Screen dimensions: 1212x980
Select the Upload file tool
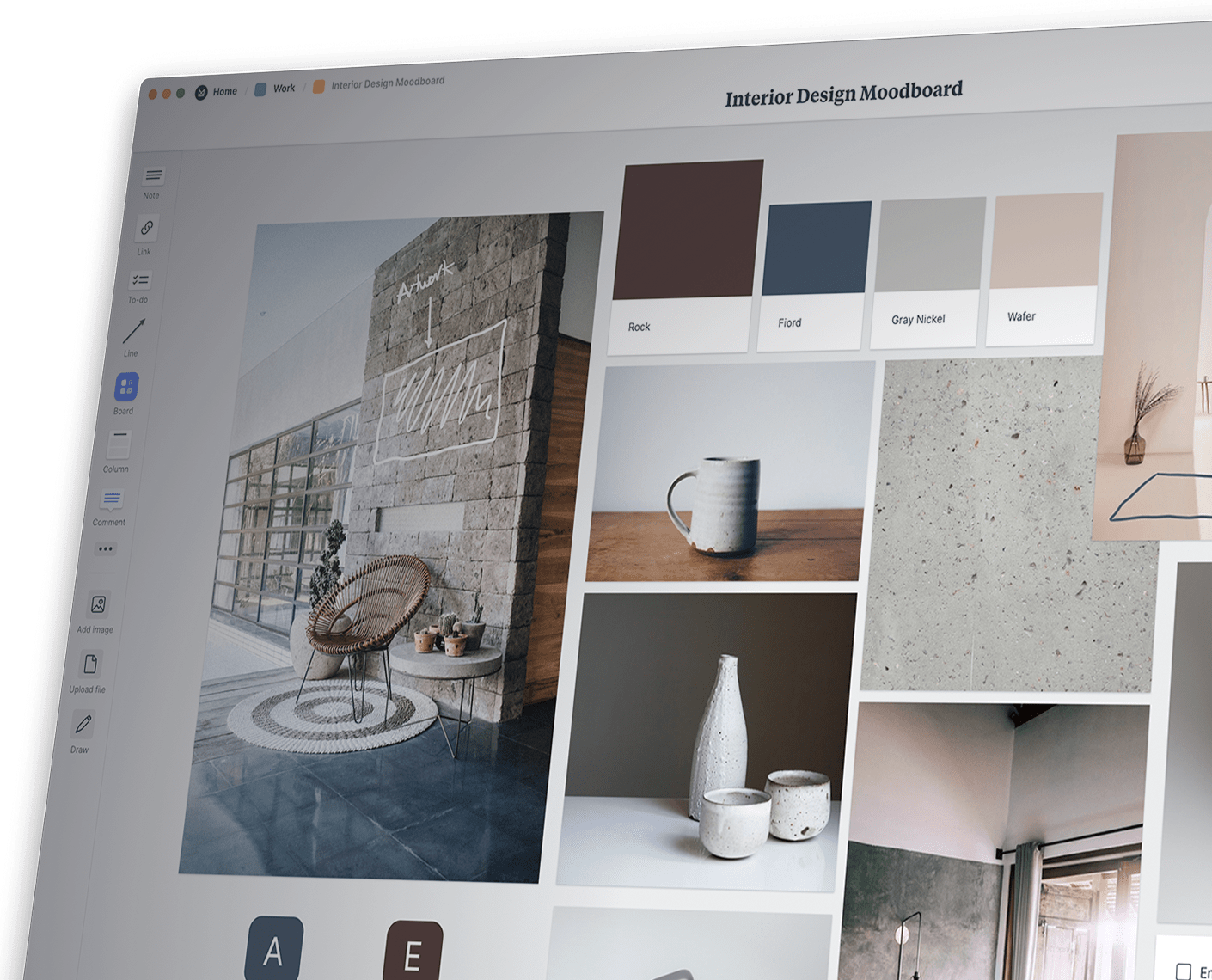pos(90,664)
